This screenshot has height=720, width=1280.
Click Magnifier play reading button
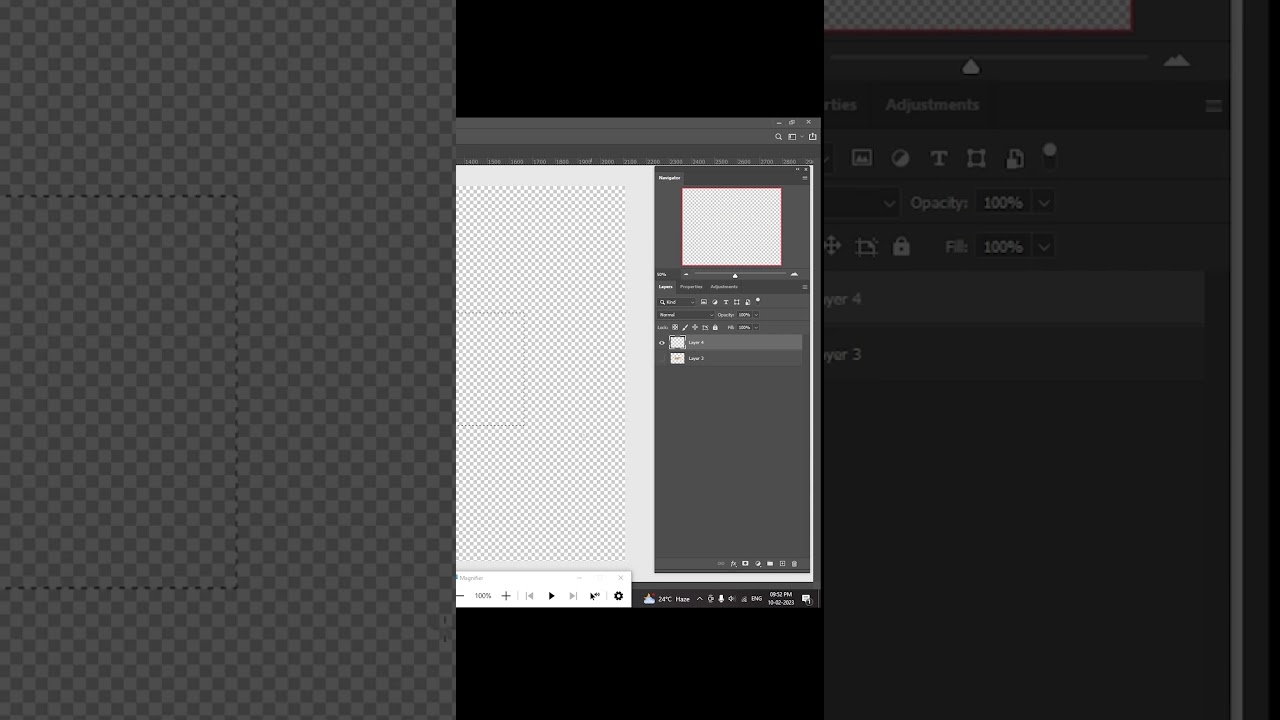coord(551,596)
